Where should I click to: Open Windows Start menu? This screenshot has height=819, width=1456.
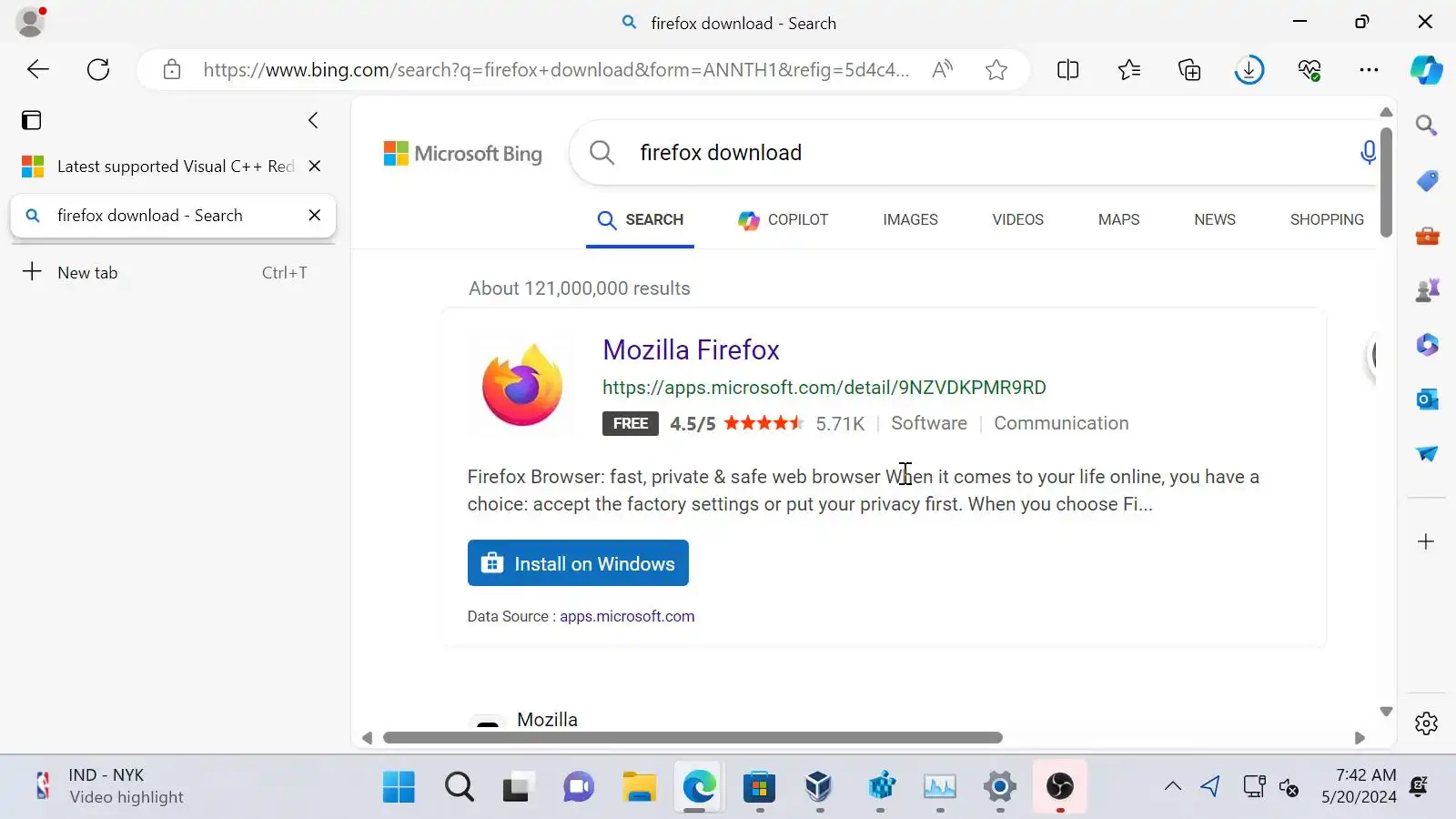point(399,786)
